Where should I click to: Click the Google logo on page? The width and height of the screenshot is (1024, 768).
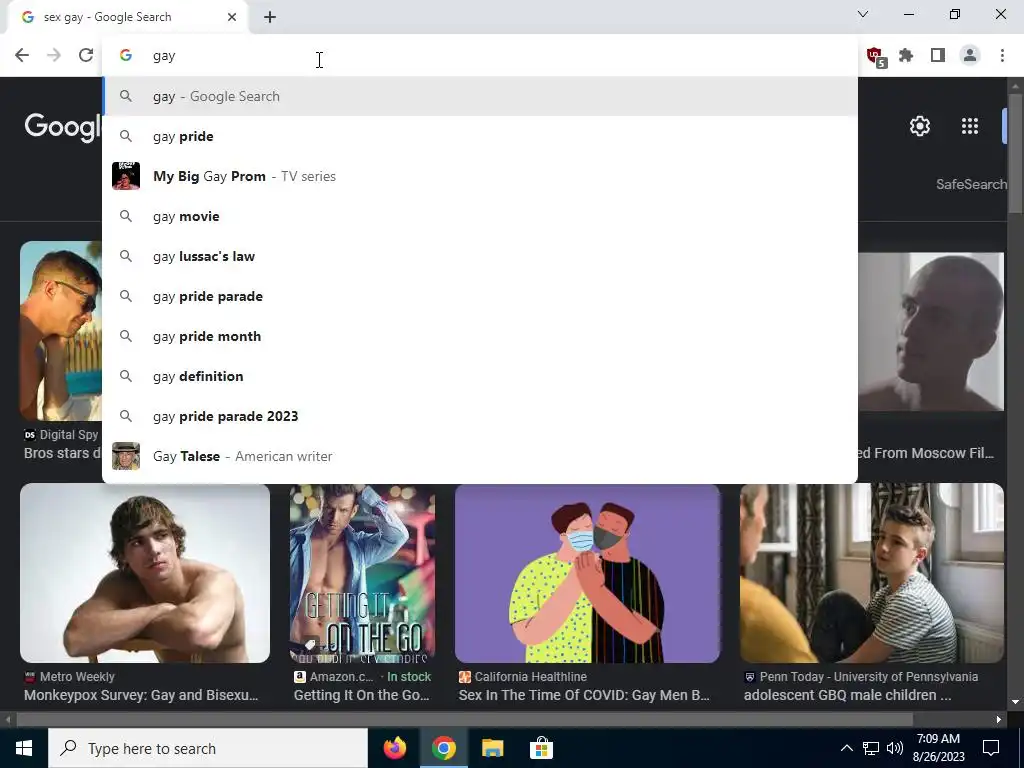pyautogui.click(x=63, y=126)
